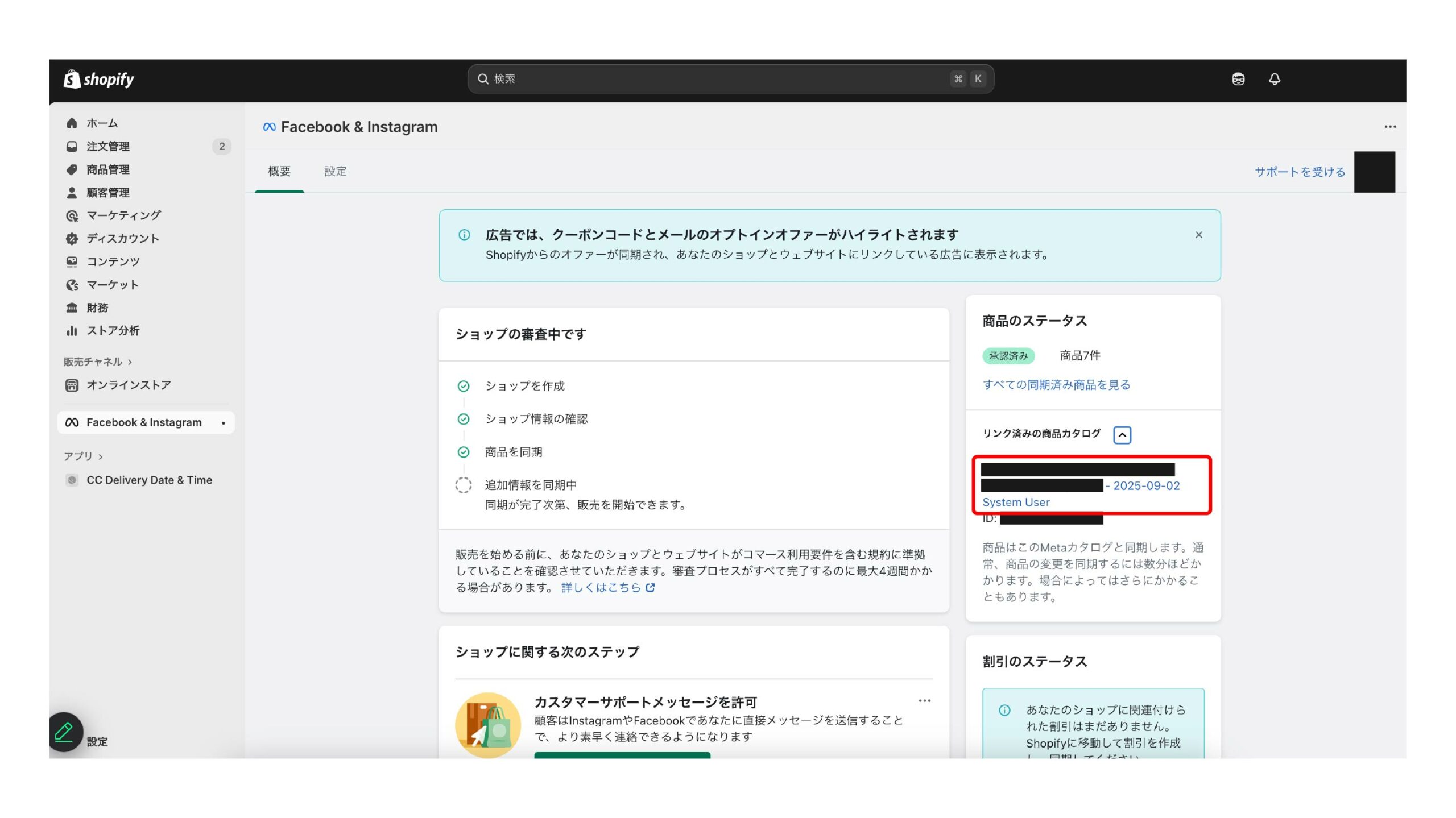Open the notifications bell
The image size is (1456, 818).
(x=1275, y=79)
